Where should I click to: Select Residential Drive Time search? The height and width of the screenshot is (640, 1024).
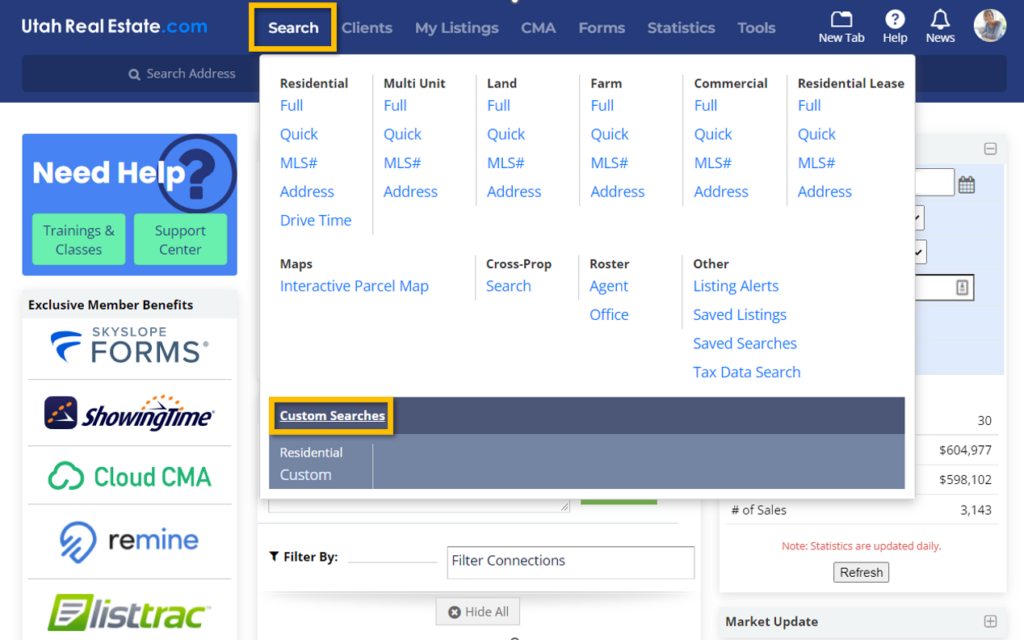(315, 220)
